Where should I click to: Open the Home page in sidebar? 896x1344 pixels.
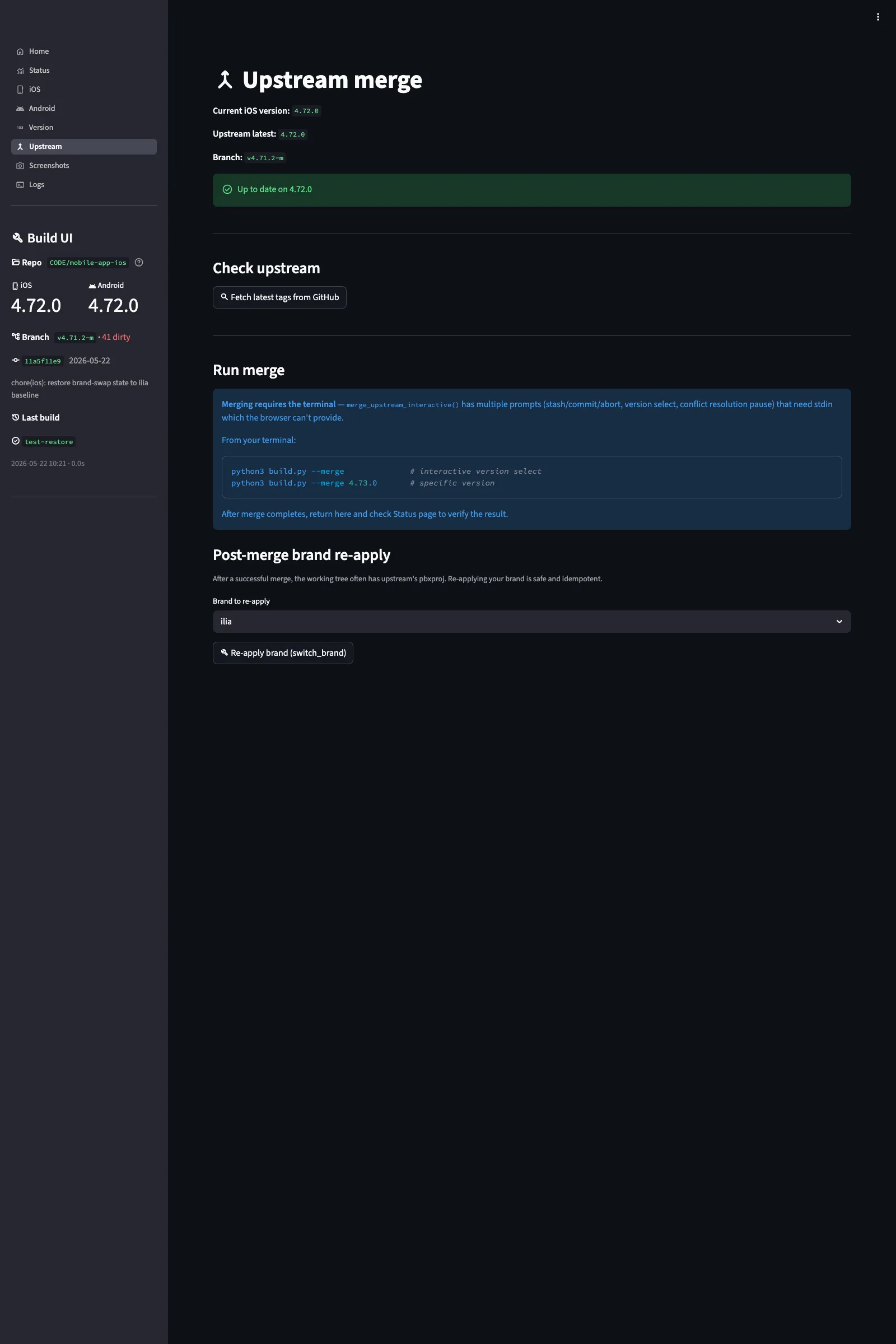[83, 52]
